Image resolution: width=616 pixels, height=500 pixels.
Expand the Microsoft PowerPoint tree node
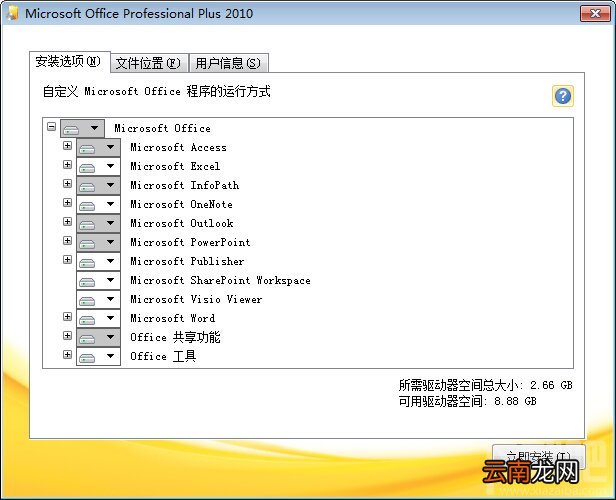tap(68, 240)
